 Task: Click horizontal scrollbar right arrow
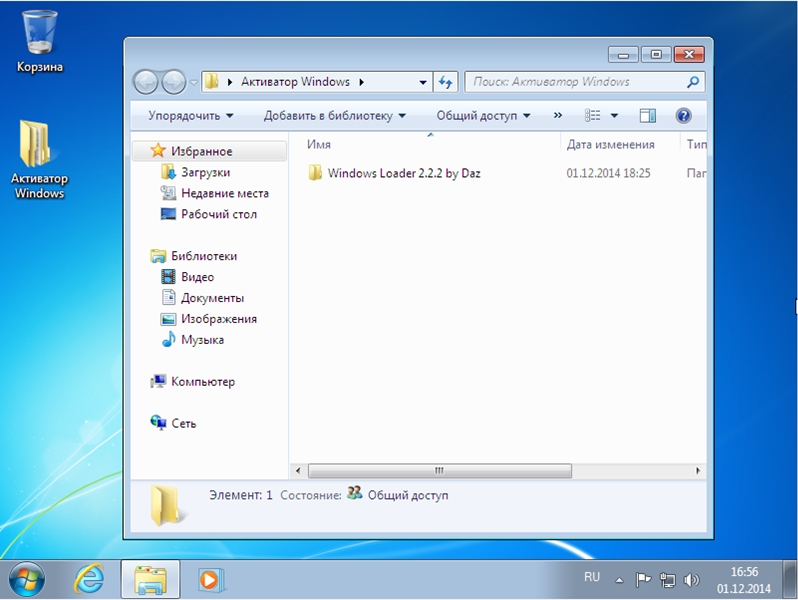[698, 471]
